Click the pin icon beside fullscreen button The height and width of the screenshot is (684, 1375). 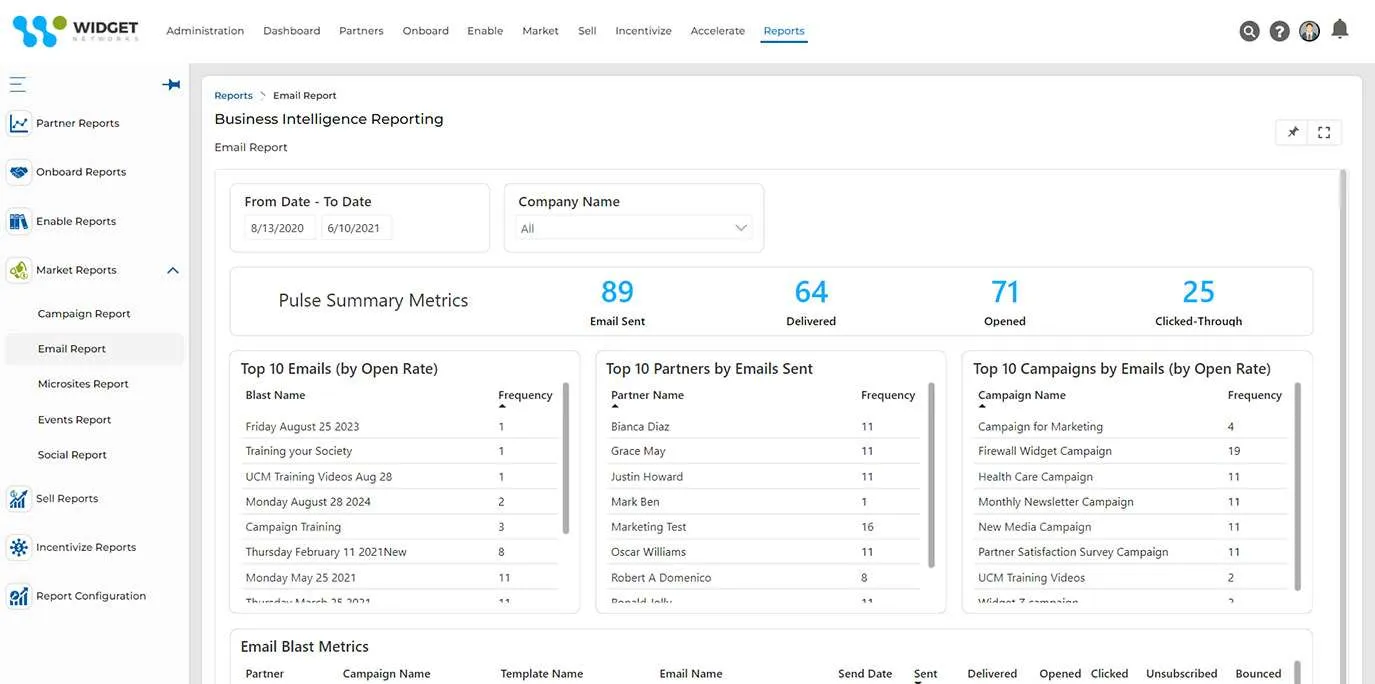pyautogui.click(x=1293, y=132)
